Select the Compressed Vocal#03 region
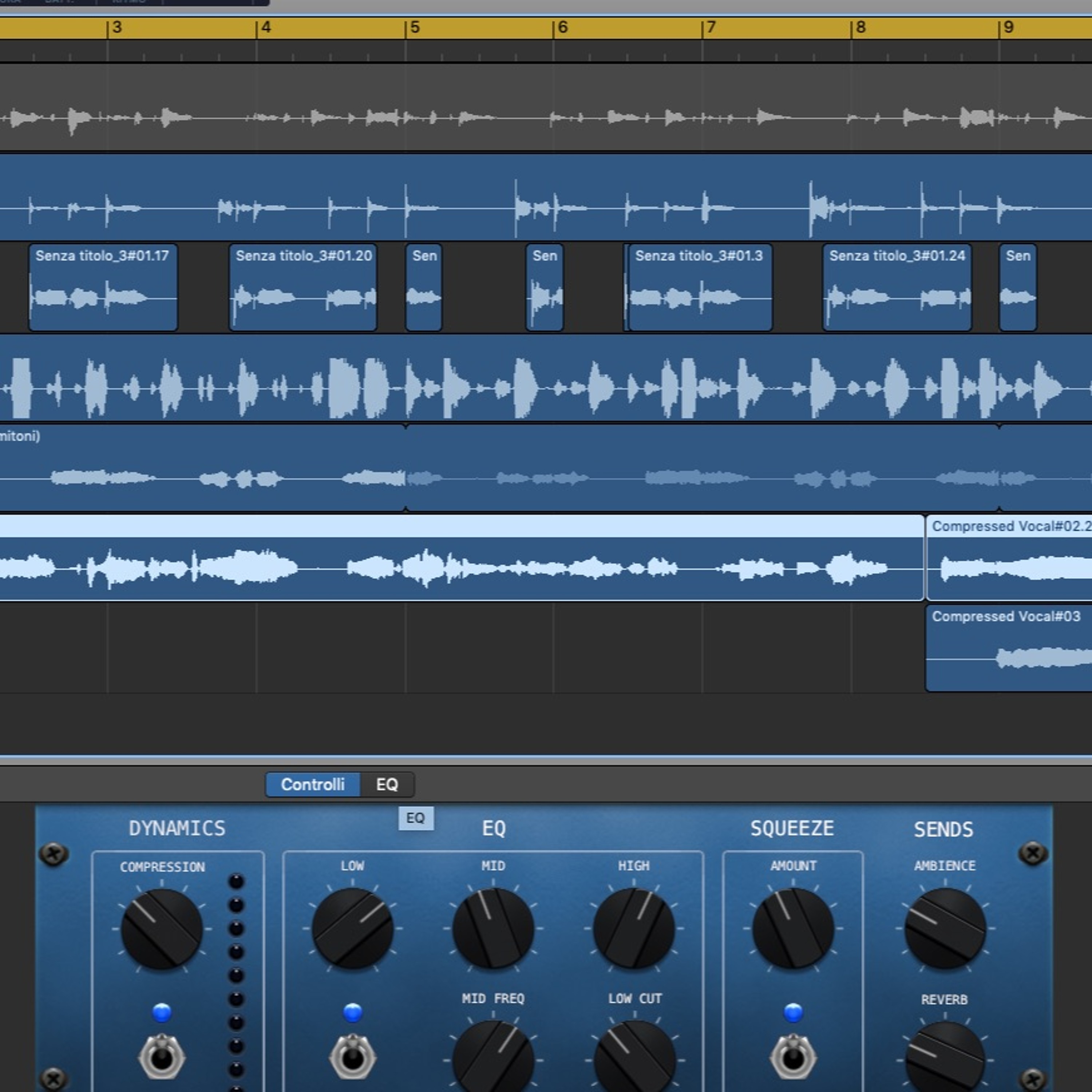Viewport: 1092px width, 1092px height. 1009,648
